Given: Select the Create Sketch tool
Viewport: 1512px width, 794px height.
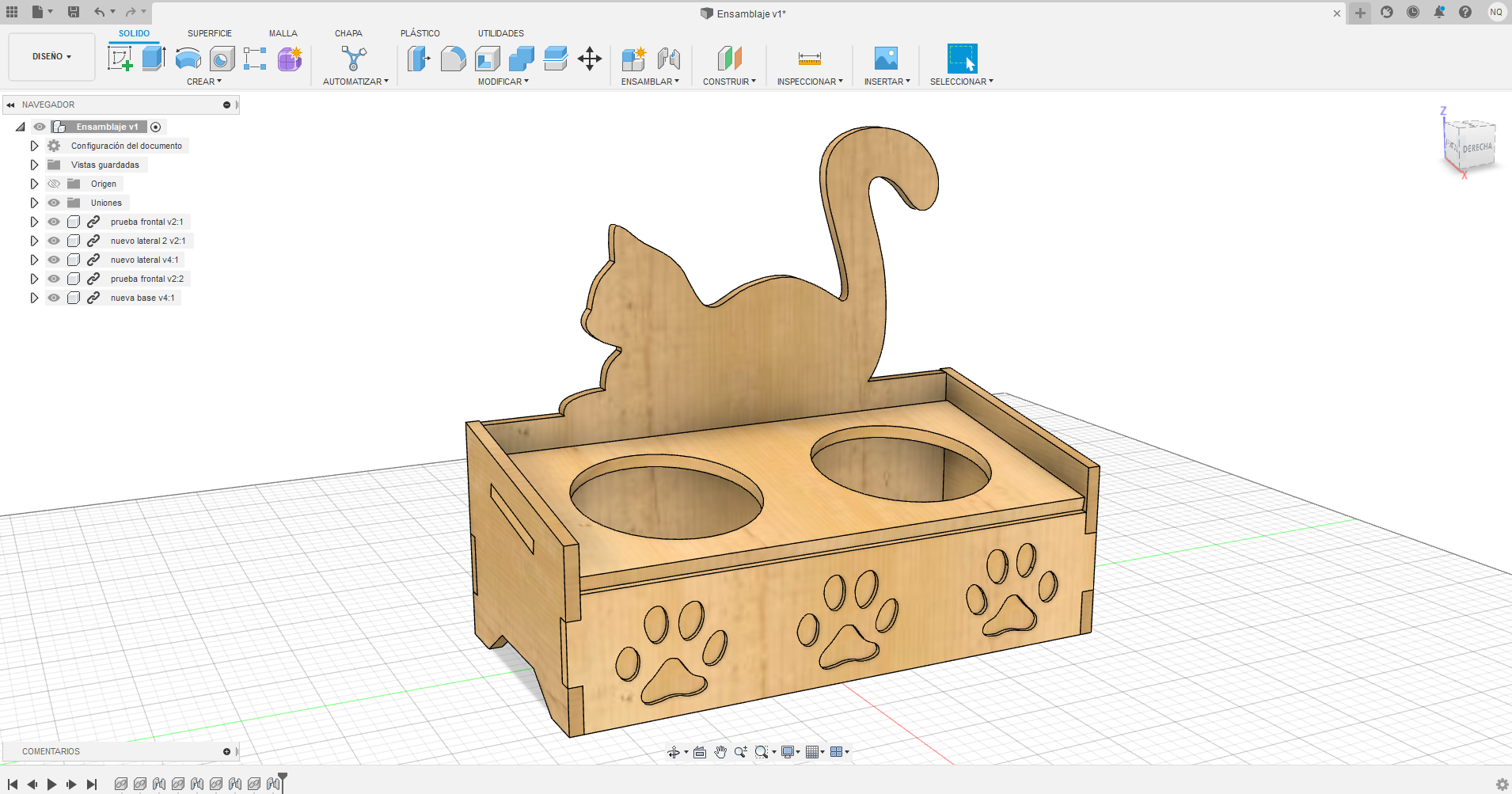Looking at the screenshot, I should point(120,59).
